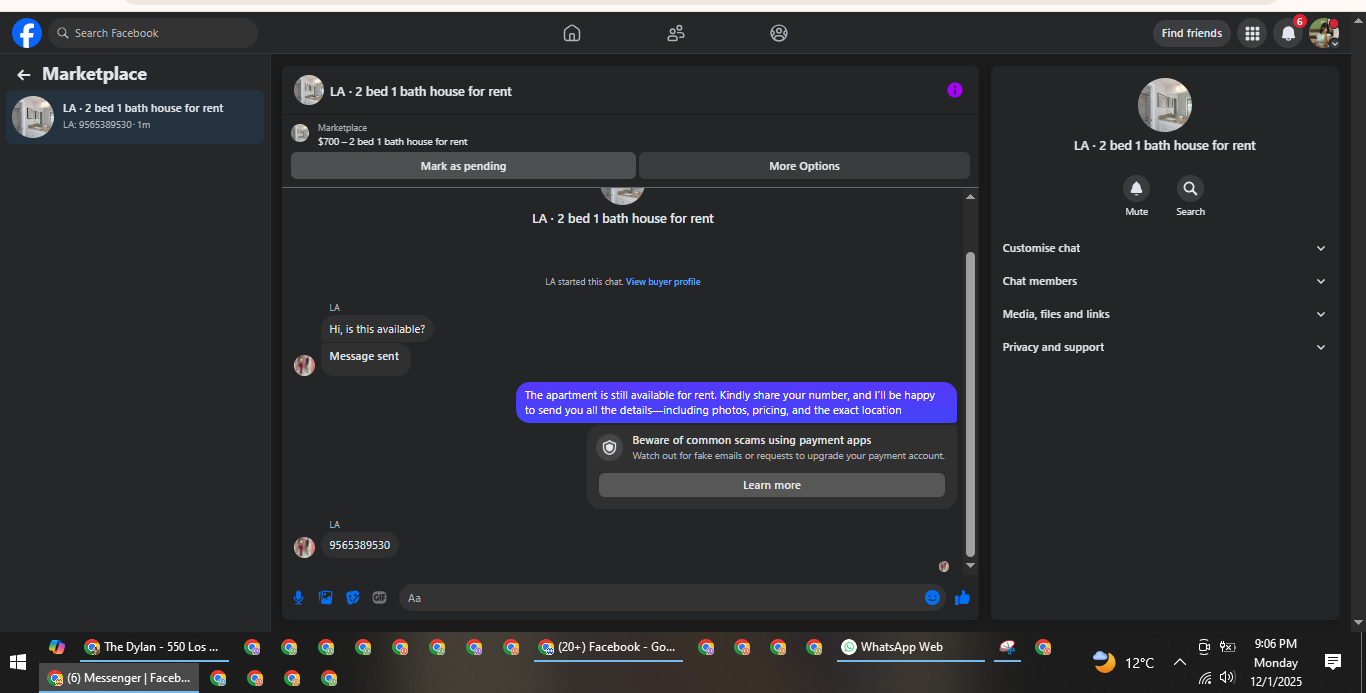Click the Aa message input field
This screenshot has width=1366, height=693.
660,598
